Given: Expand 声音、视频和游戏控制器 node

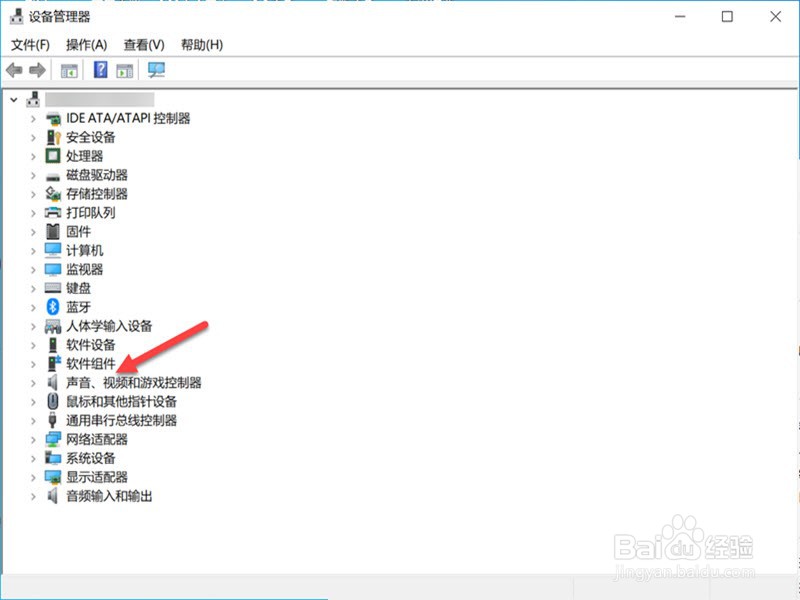Looking at the screenshot, I should click(34, 383).
